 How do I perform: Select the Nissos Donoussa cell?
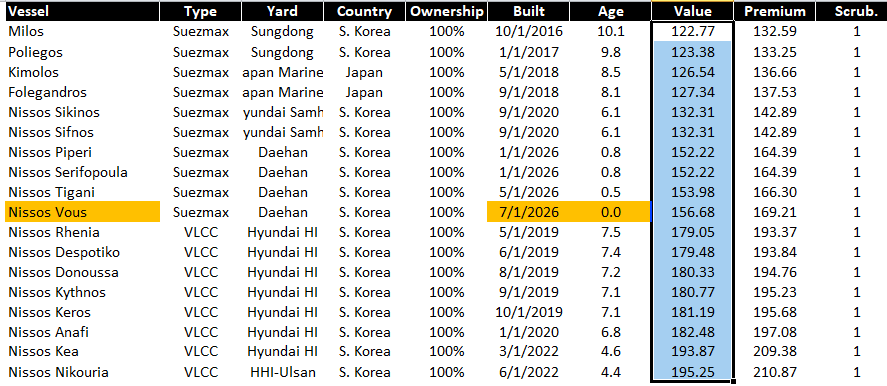click(x=83, y=272)
